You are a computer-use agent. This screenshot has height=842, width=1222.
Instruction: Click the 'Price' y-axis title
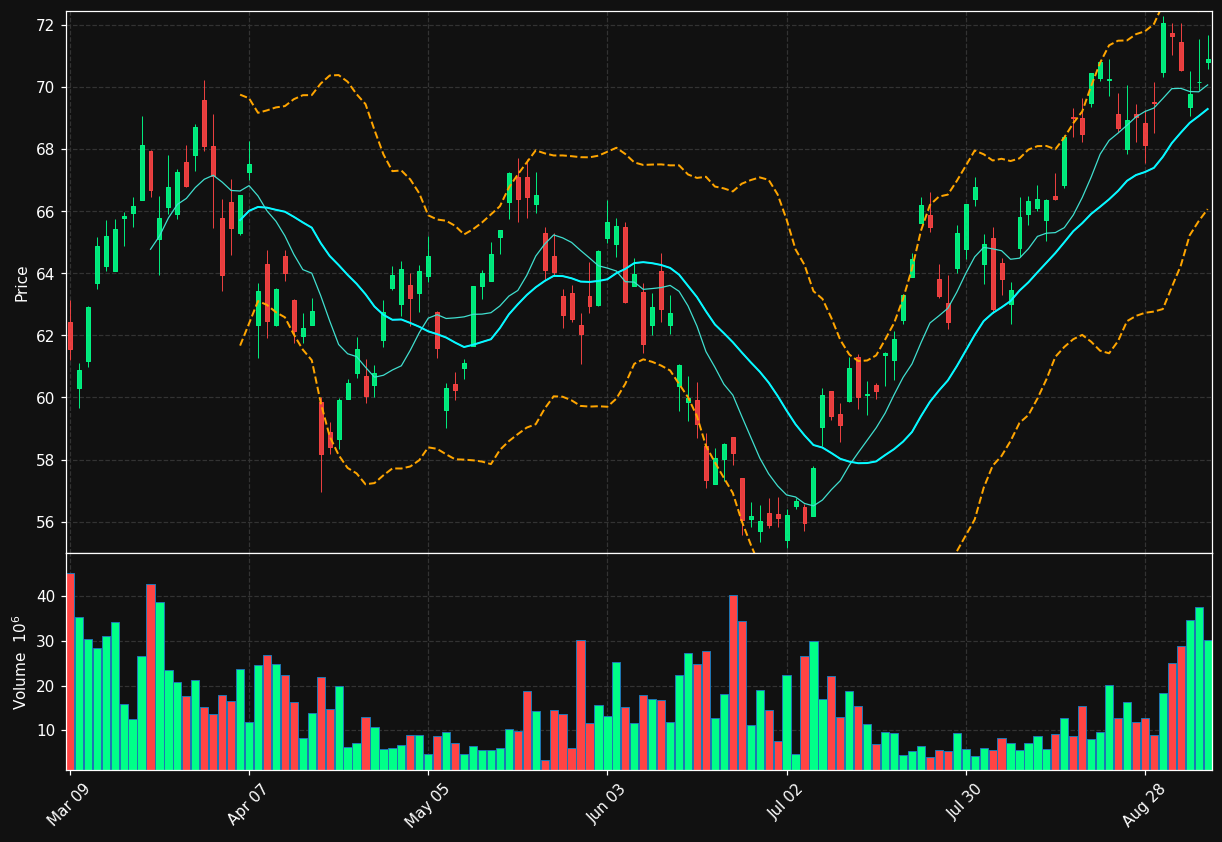21,283
